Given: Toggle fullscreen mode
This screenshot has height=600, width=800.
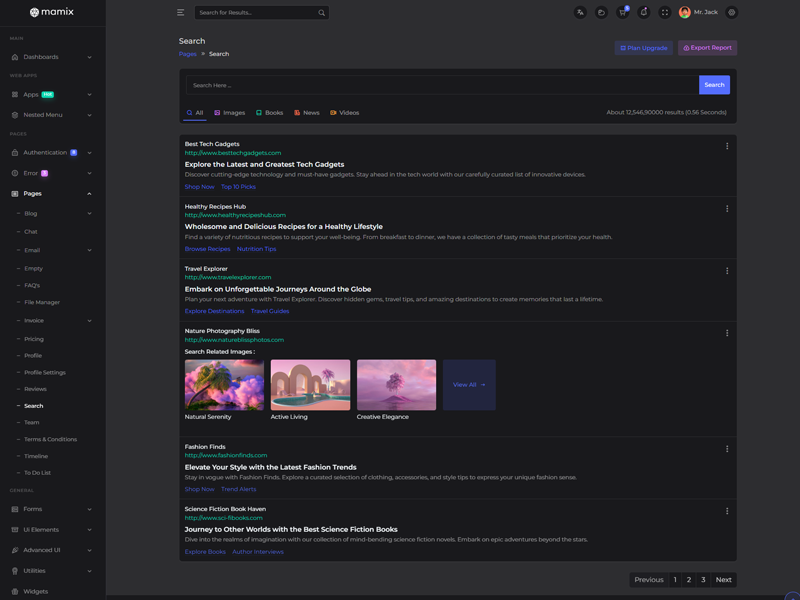Looking at the screenshot, I should click(x=664, y=13).
